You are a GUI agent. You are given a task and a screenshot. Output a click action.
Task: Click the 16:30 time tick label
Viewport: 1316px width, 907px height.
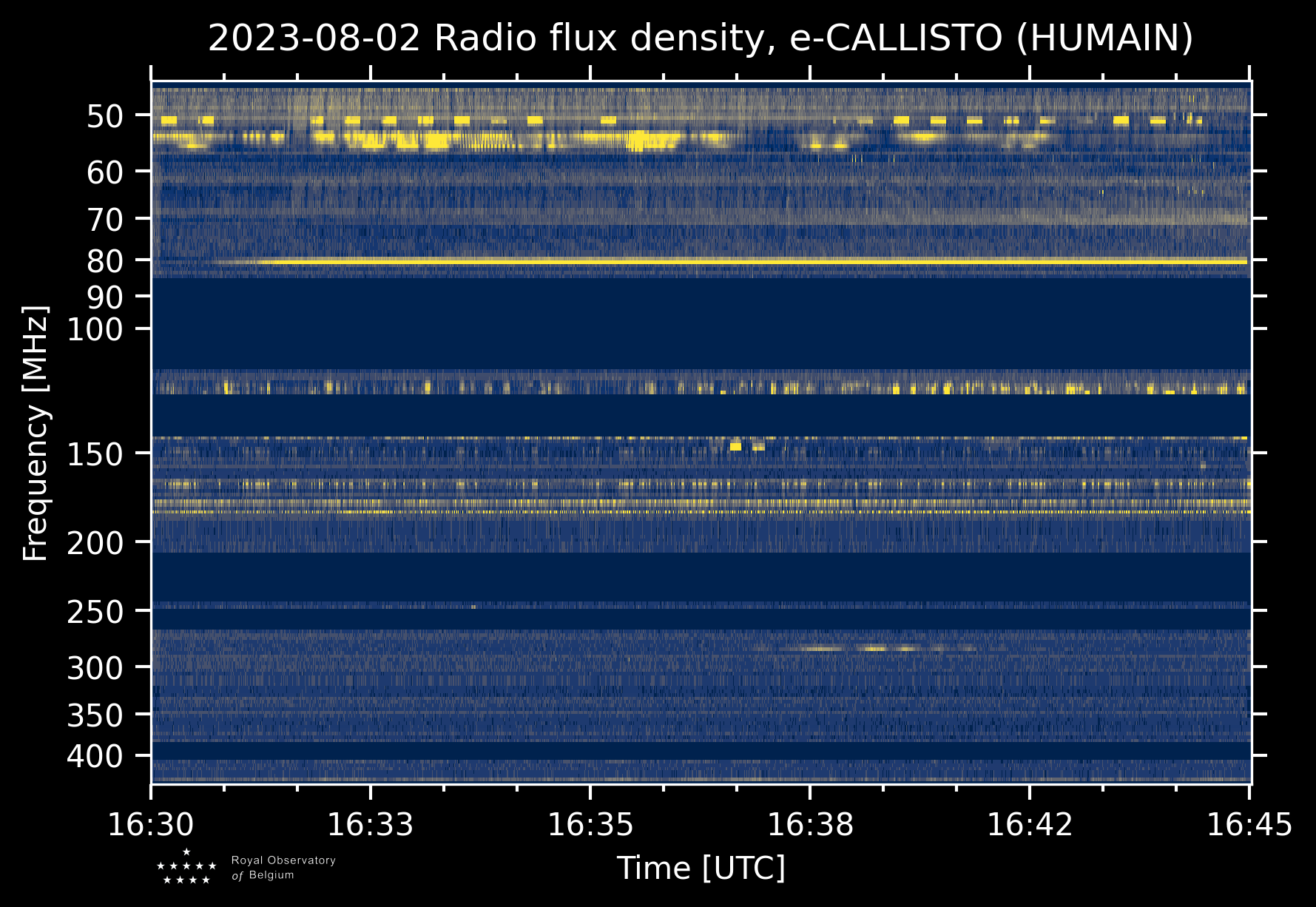point(151,824)
